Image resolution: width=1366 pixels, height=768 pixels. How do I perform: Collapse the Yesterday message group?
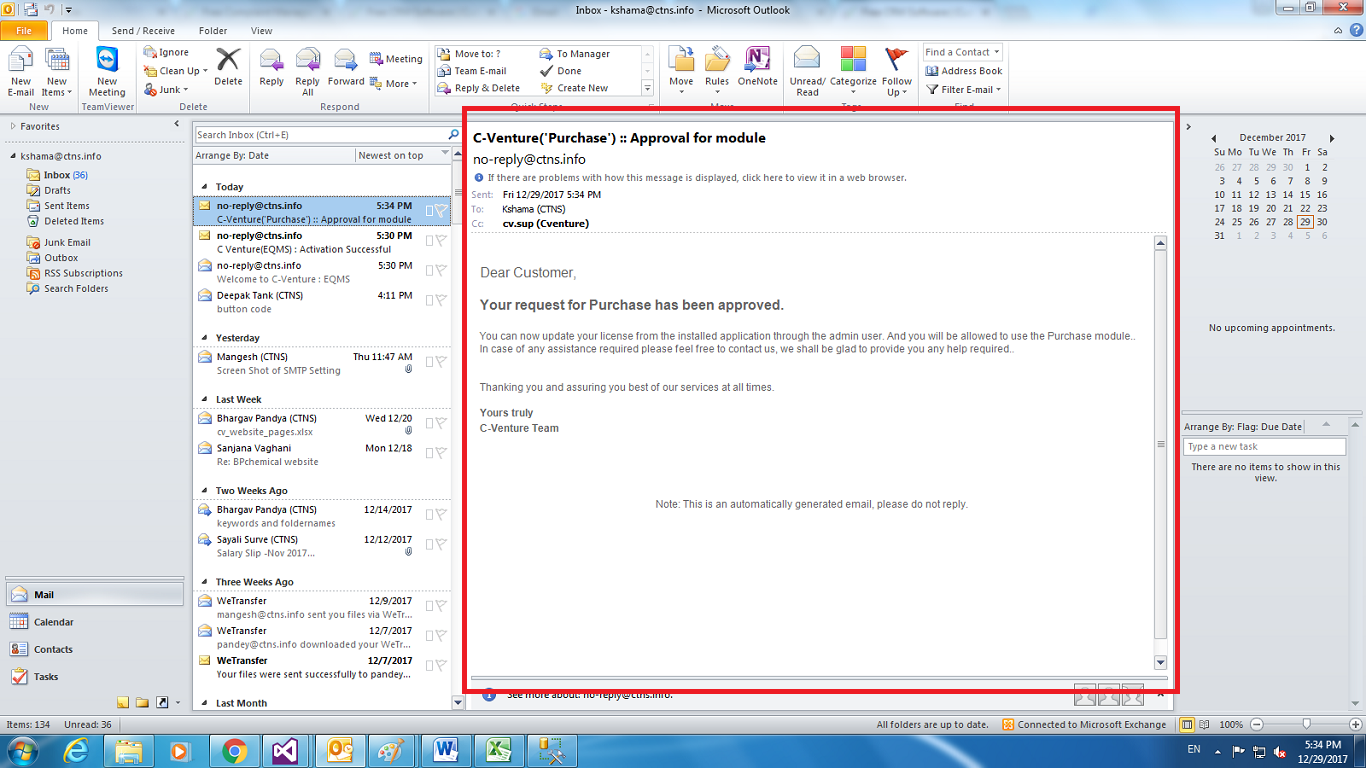coord(205,338)
